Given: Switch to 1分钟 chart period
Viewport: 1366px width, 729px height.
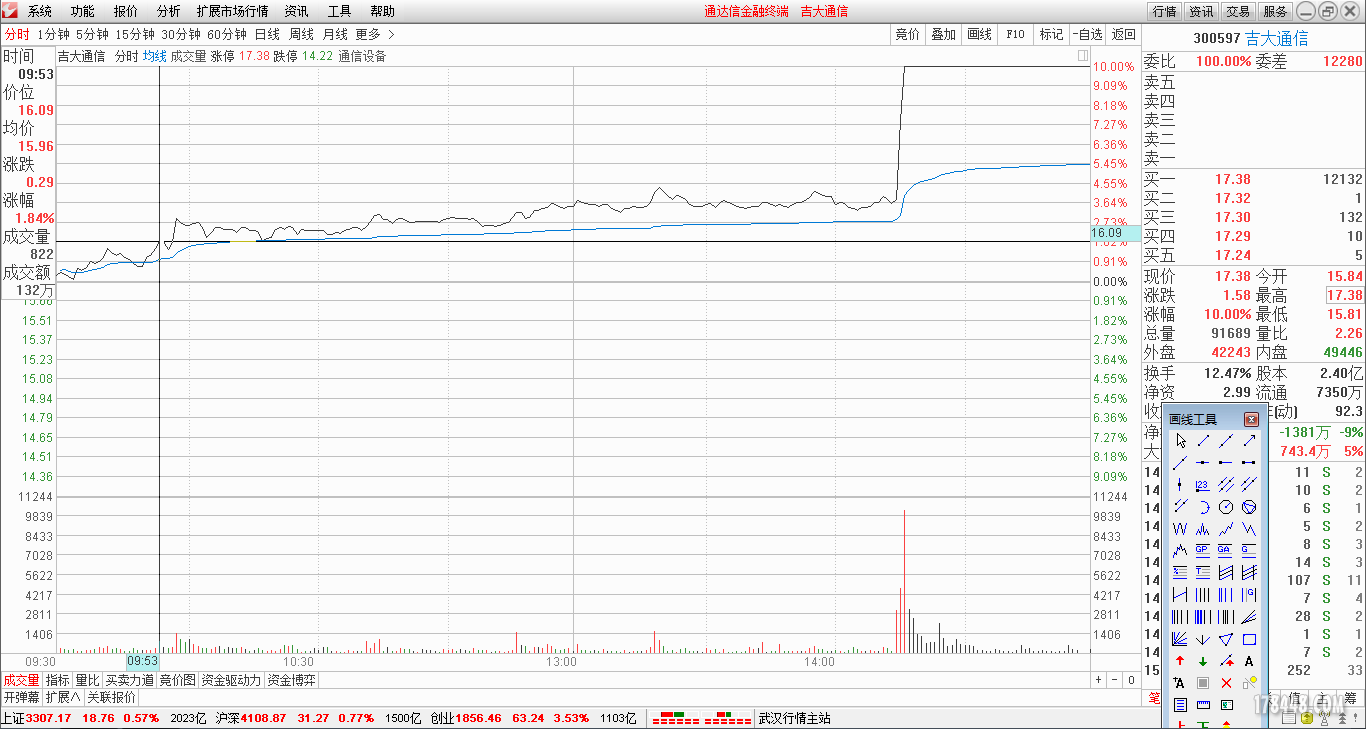Looking at the screenshot, I should tap(53, 34).
